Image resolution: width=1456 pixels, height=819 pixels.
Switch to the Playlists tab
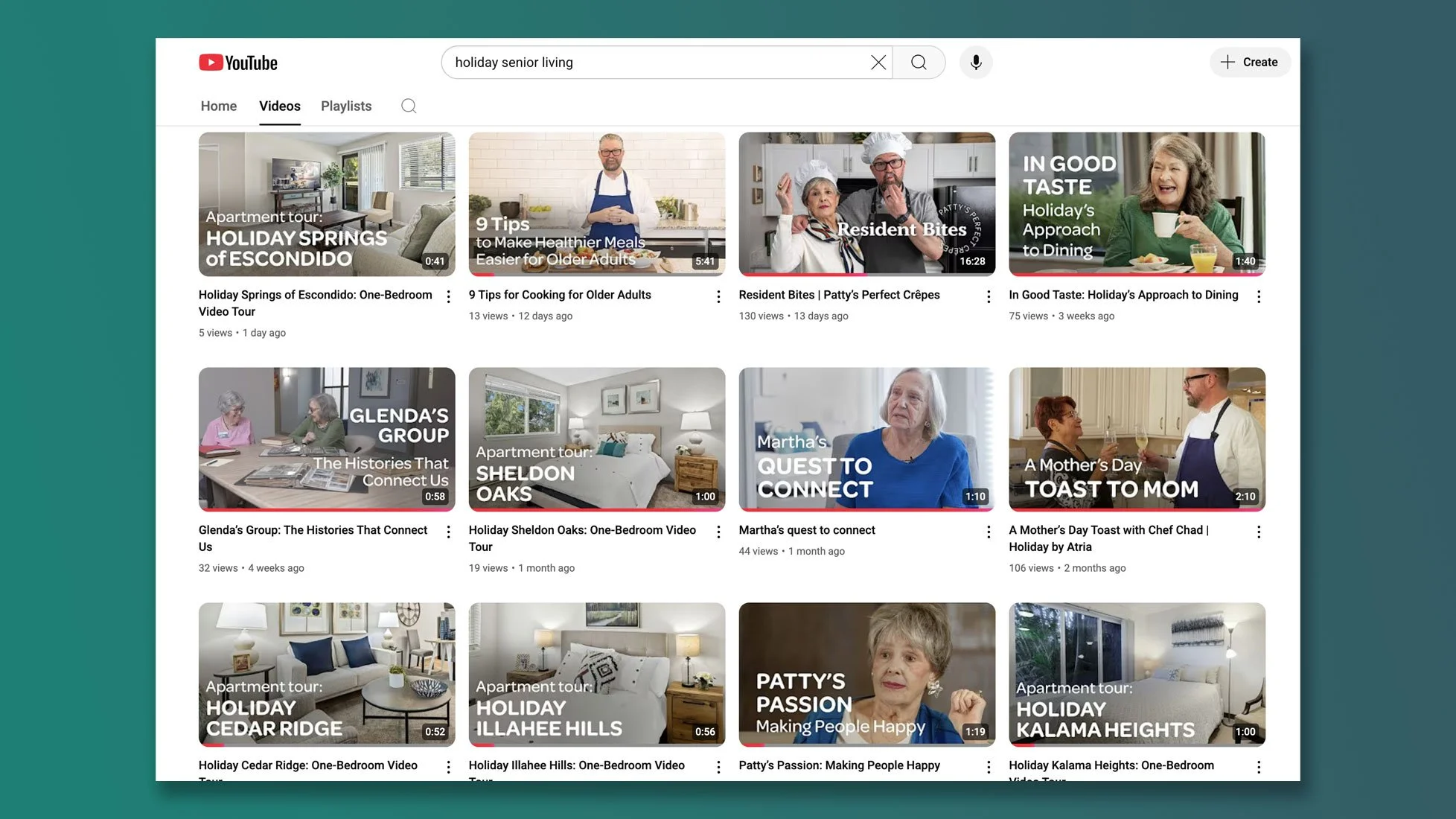[346, 106]
